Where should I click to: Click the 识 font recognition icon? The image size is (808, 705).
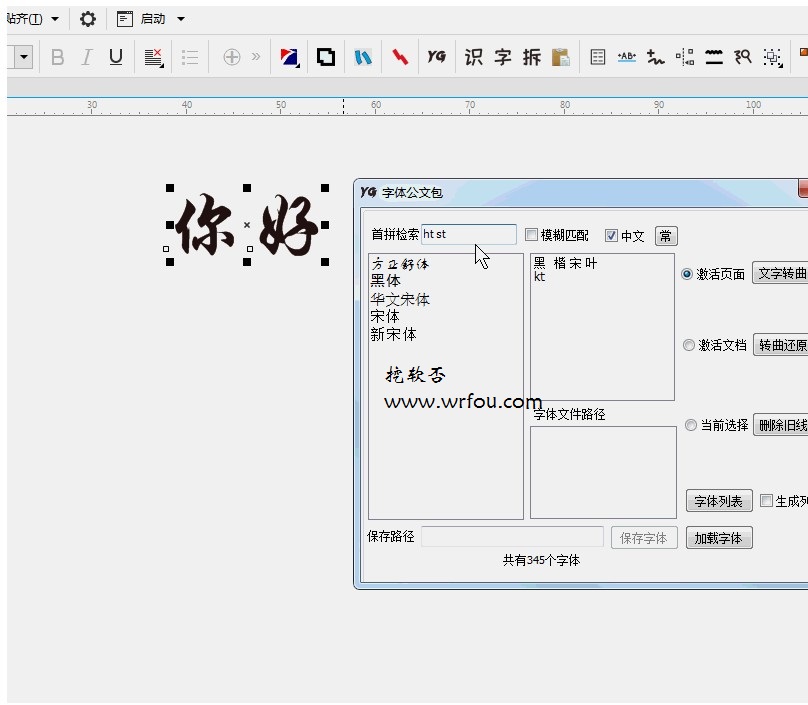474,57
